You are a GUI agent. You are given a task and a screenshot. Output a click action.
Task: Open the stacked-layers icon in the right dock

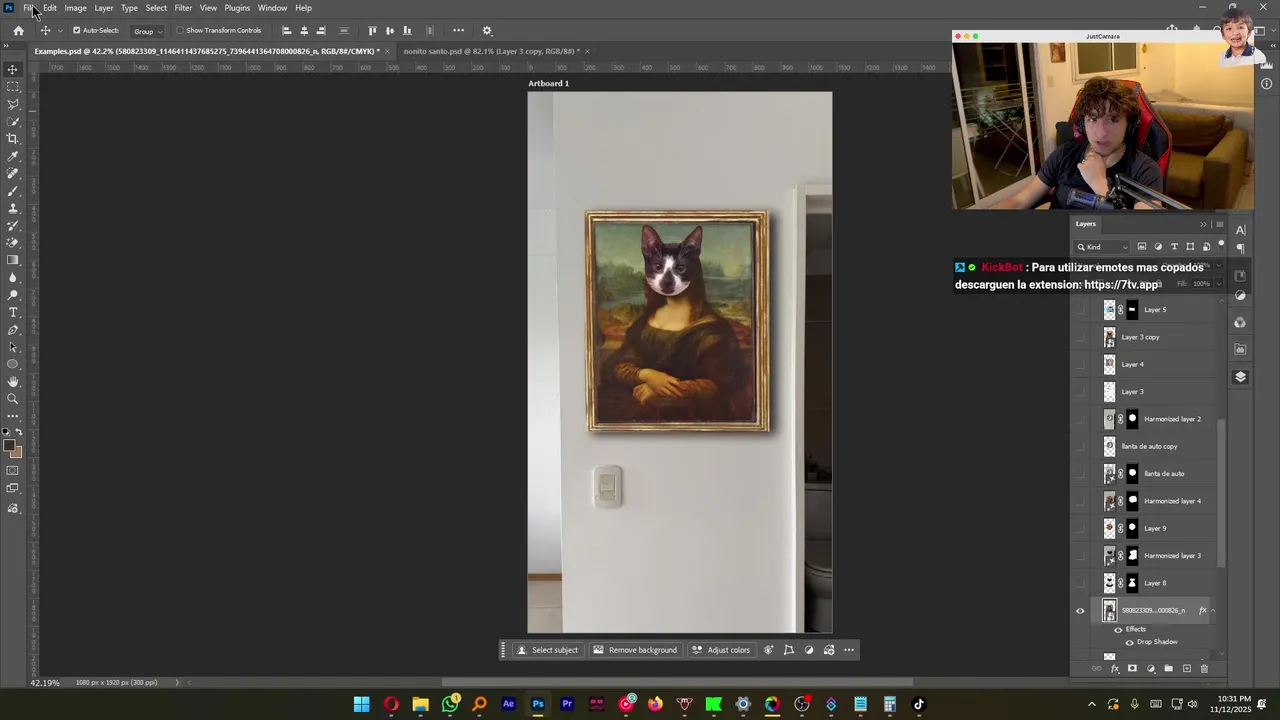coord(1240,377)
